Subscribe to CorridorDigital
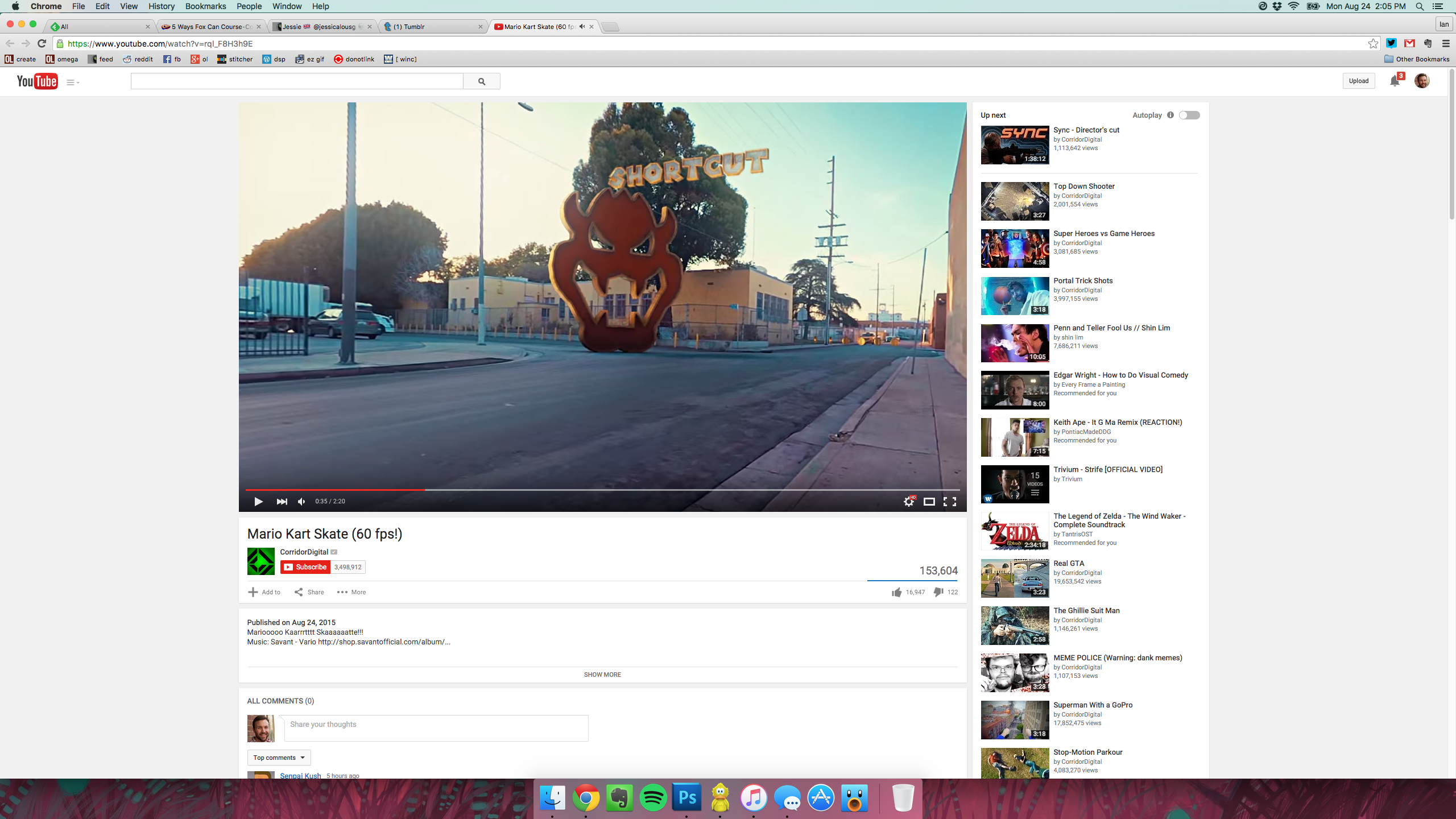Viewport: 1456px width, 819px height. [x=305, y=567]
